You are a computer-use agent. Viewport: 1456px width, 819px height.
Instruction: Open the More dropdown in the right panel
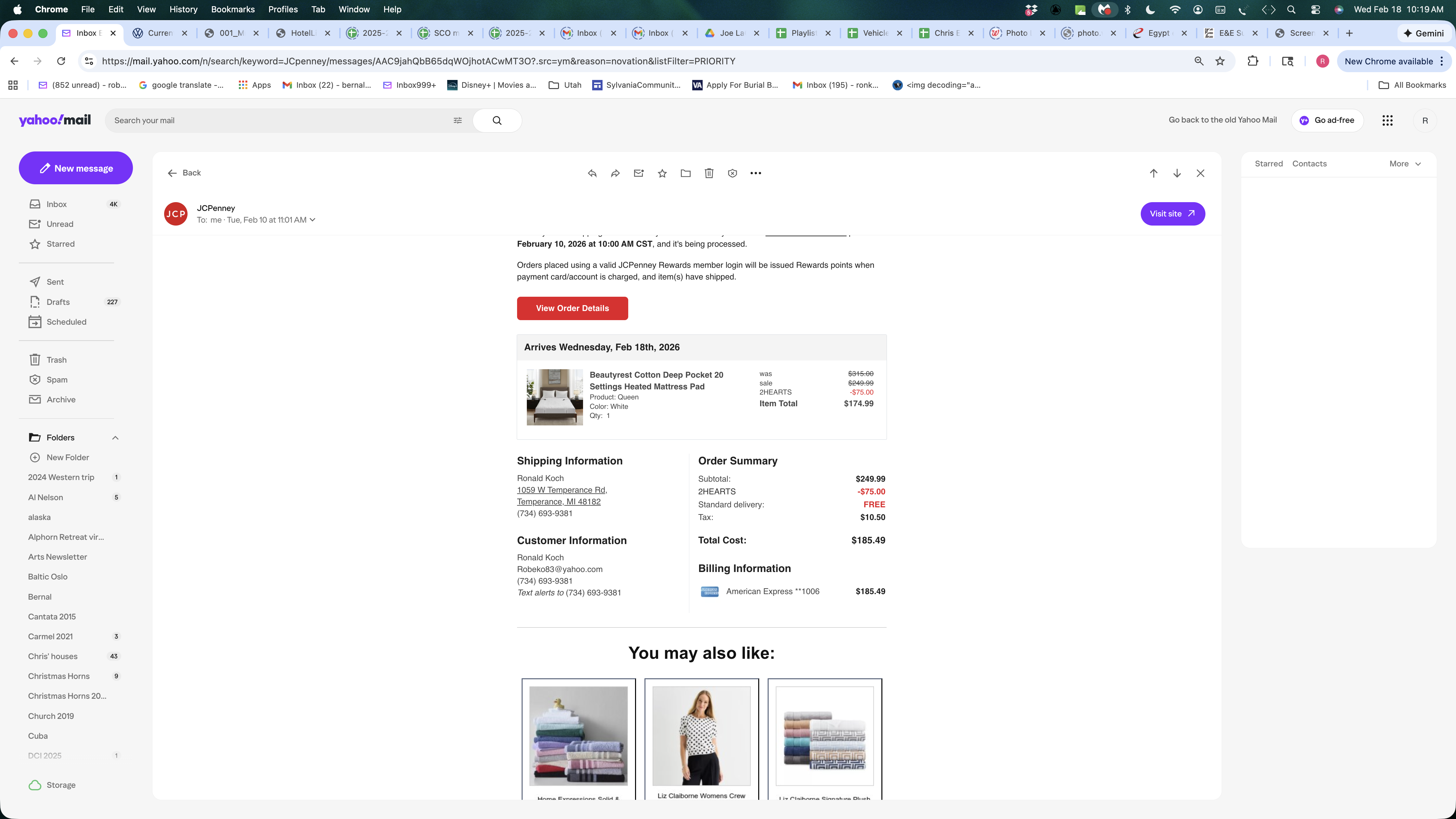1405,164
